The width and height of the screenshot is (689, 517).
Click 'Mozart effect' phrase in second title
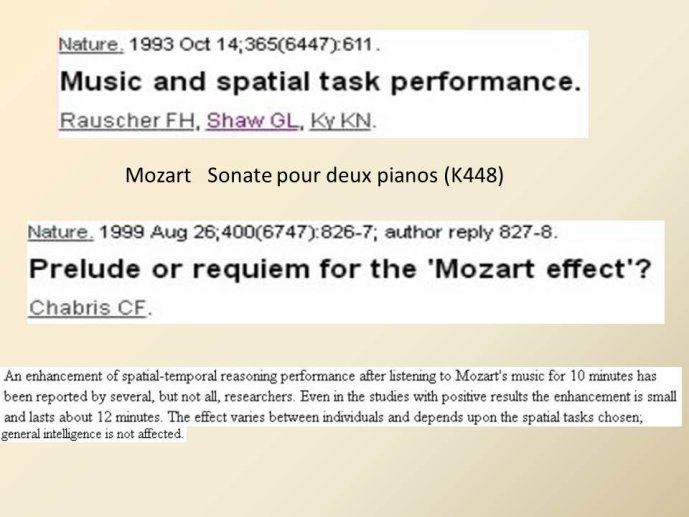[x=530, y=268]
